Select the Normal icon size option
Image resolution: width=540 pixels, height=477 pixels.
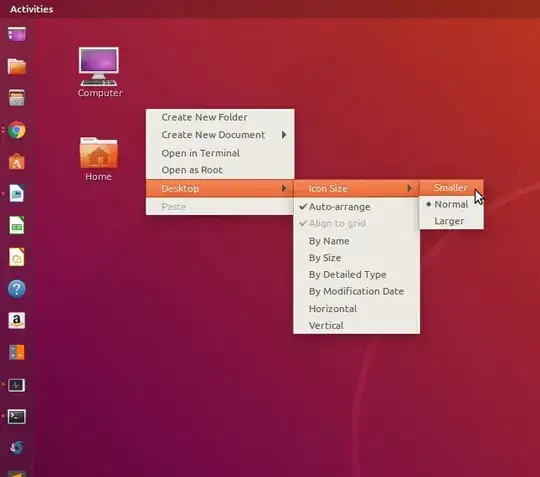451,204
